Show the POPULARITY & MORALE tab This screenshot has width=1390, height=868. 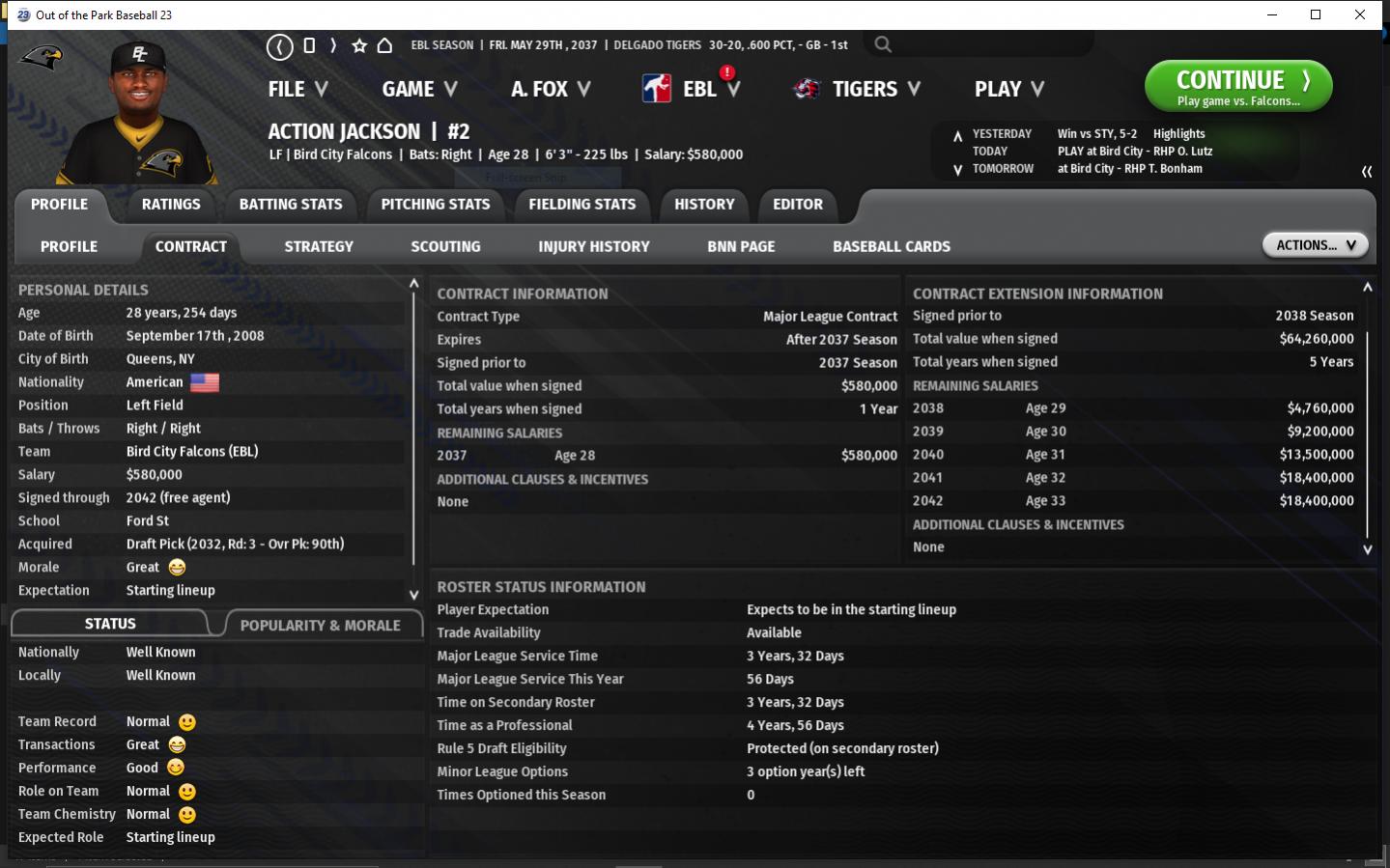pyautogui.click(x=320, y=625)
